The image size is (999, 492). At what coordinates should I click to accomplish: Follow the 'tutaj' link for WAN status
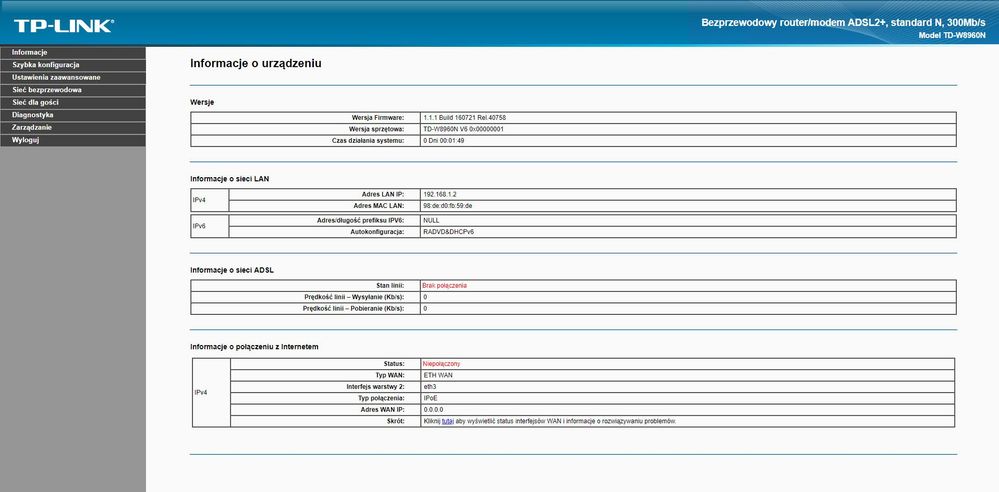pos(448,421)
